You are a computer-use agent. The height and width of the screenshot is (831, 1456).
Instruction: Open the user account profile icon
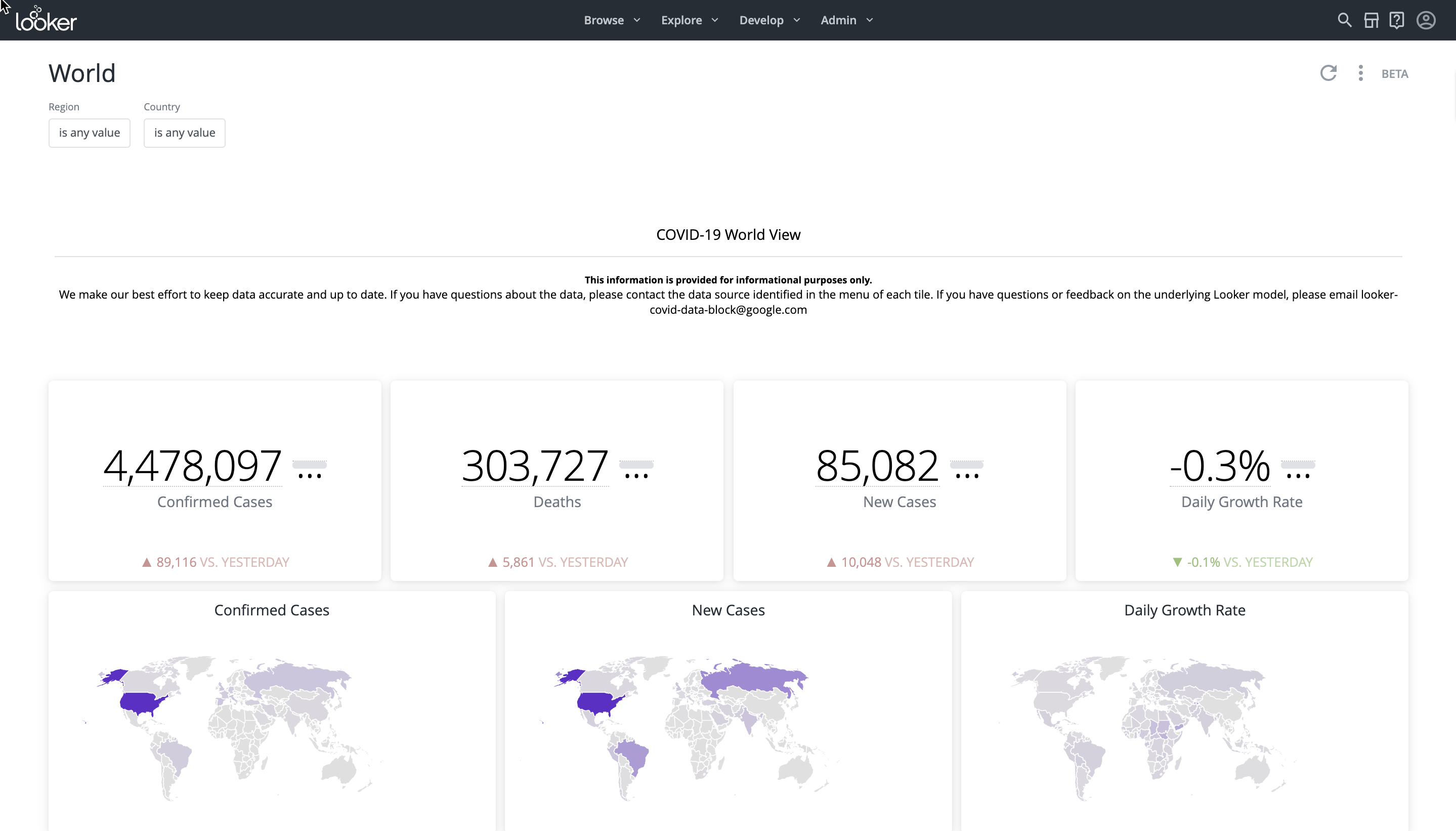1426,20
